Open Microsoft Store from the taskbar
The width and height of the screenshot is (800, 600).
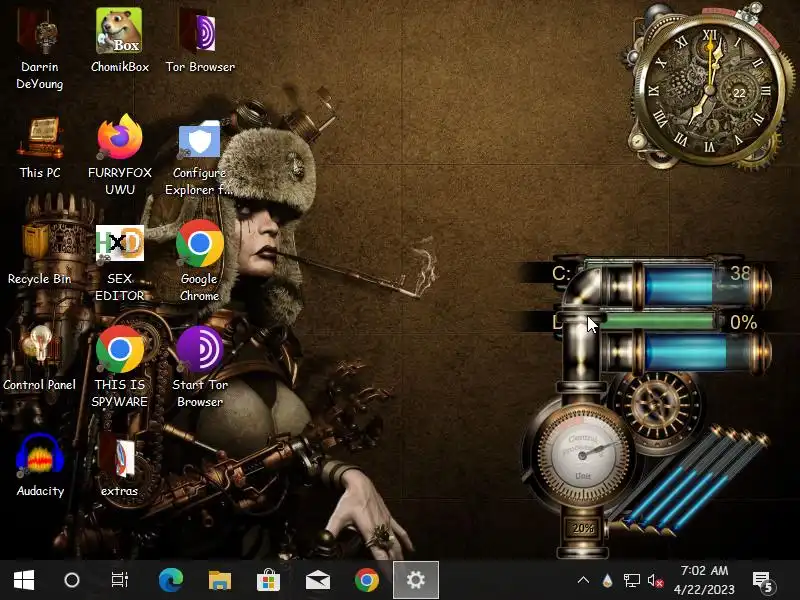[x=268, y=580]
